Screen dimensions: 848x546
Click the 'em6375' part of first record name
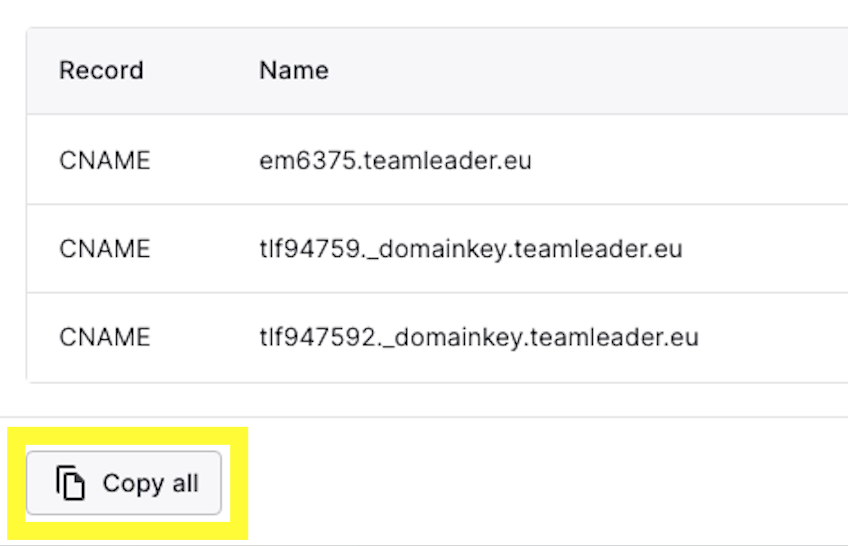pyautogui.click(x=308, y=160)
